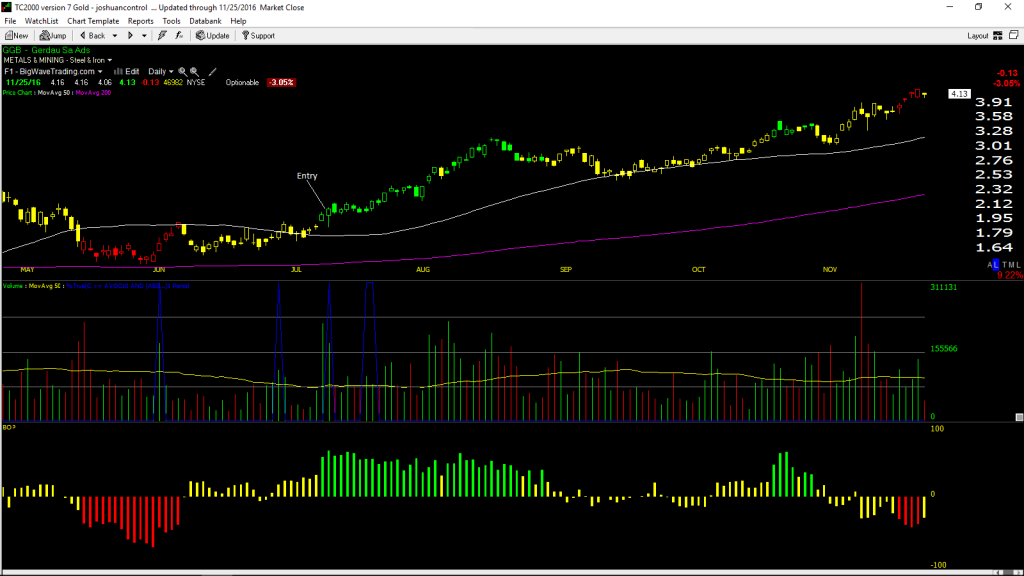
Task: Click the Volume legend label
Action: 14,286
